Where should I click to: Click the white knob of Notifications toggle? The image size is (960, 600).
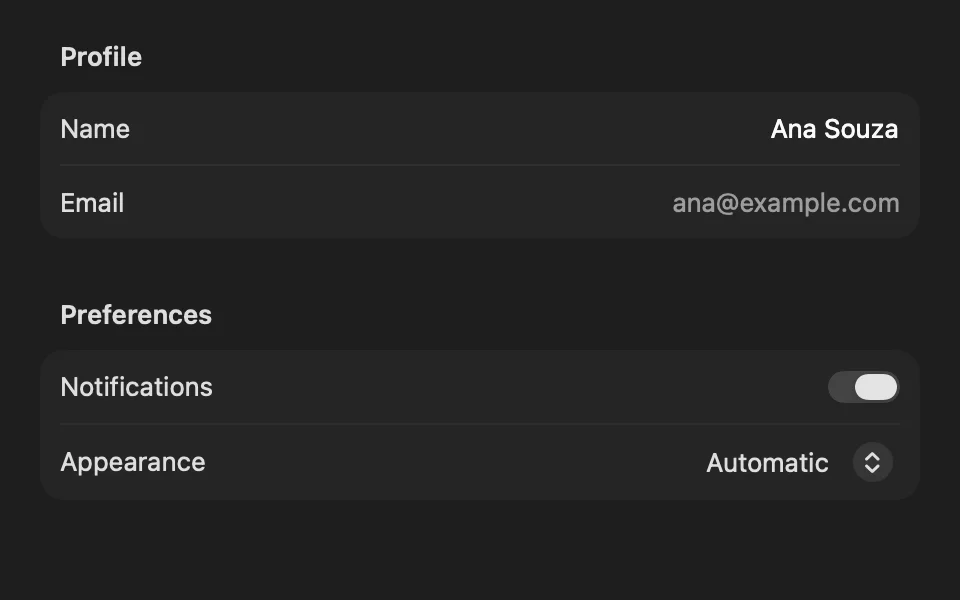point(876,387)
